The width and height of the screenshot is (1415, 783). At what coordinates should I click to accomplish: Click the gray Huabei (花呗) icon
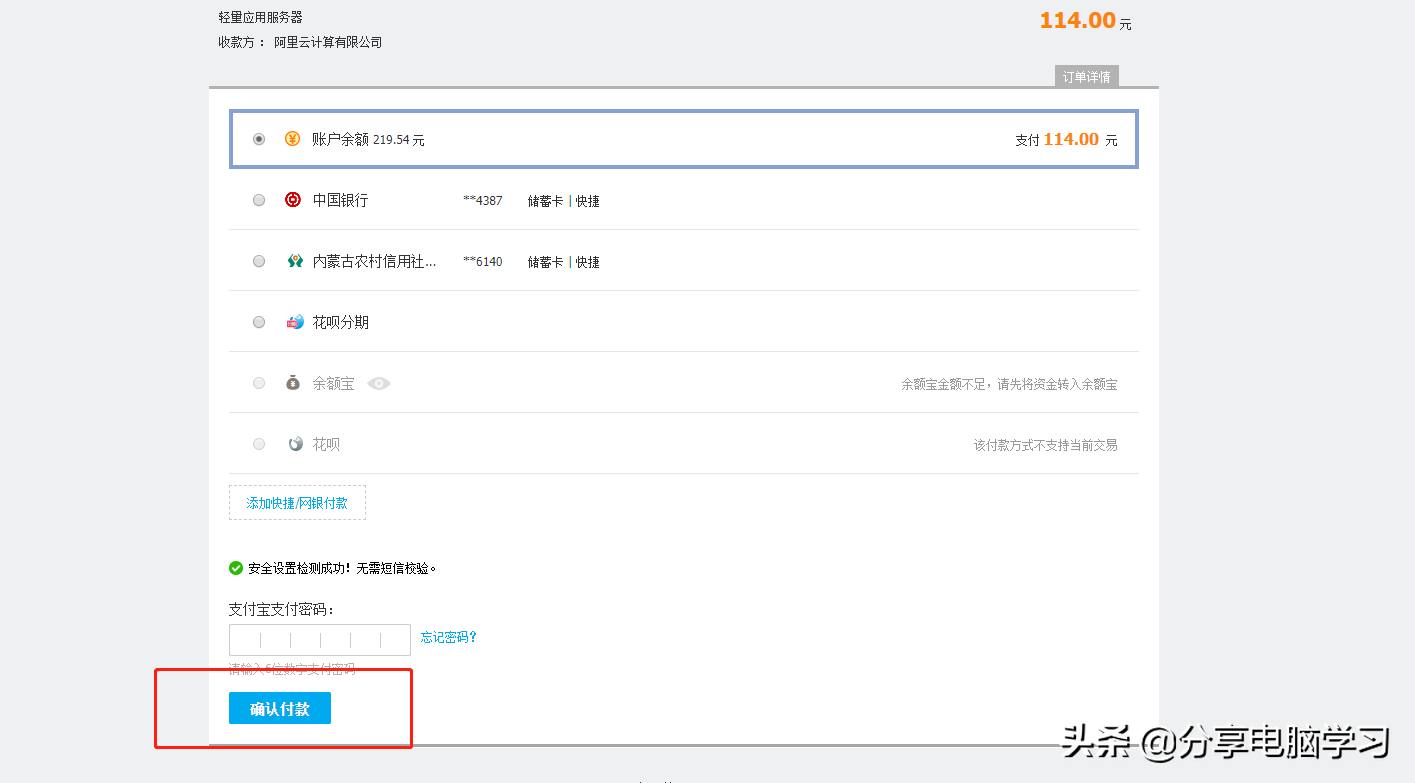295,444
